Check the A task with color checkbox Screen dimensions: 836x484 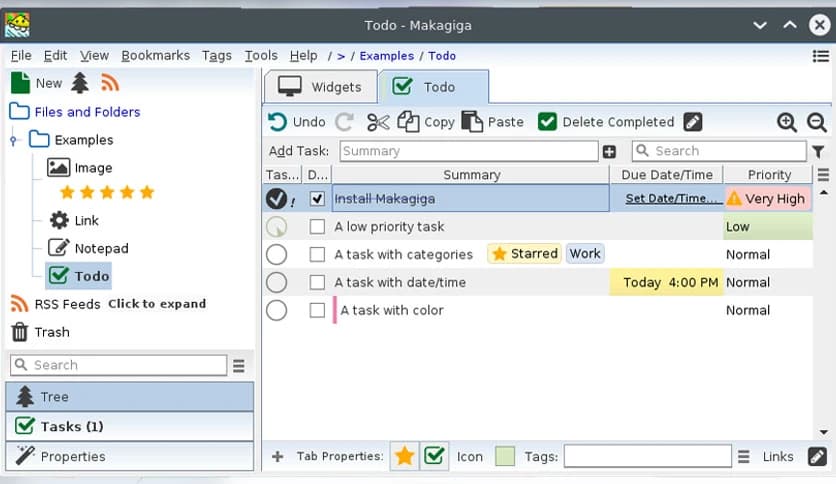coord(317,310)
